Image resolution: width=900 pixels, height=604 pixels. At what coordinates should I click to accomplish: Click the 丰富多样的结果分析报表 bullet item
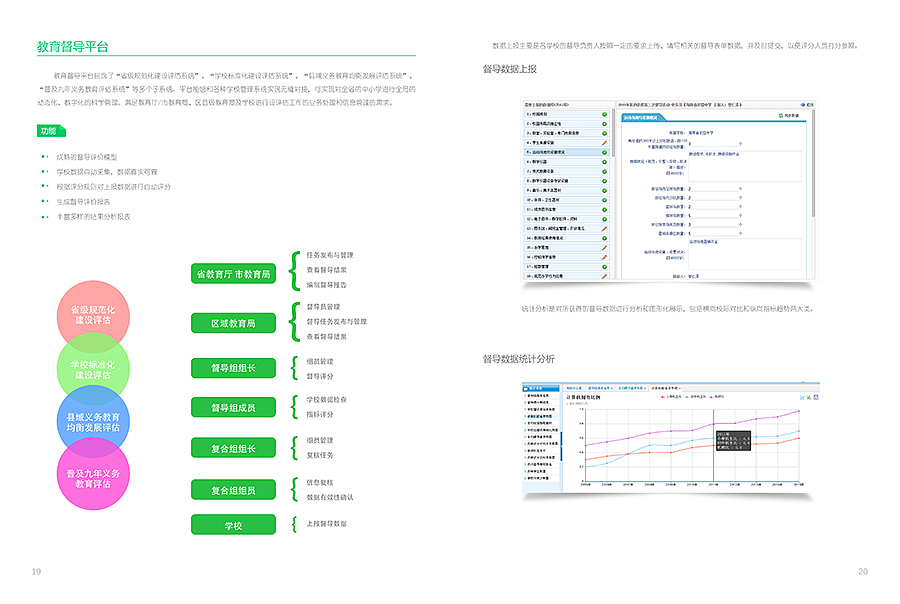(94, 216)
